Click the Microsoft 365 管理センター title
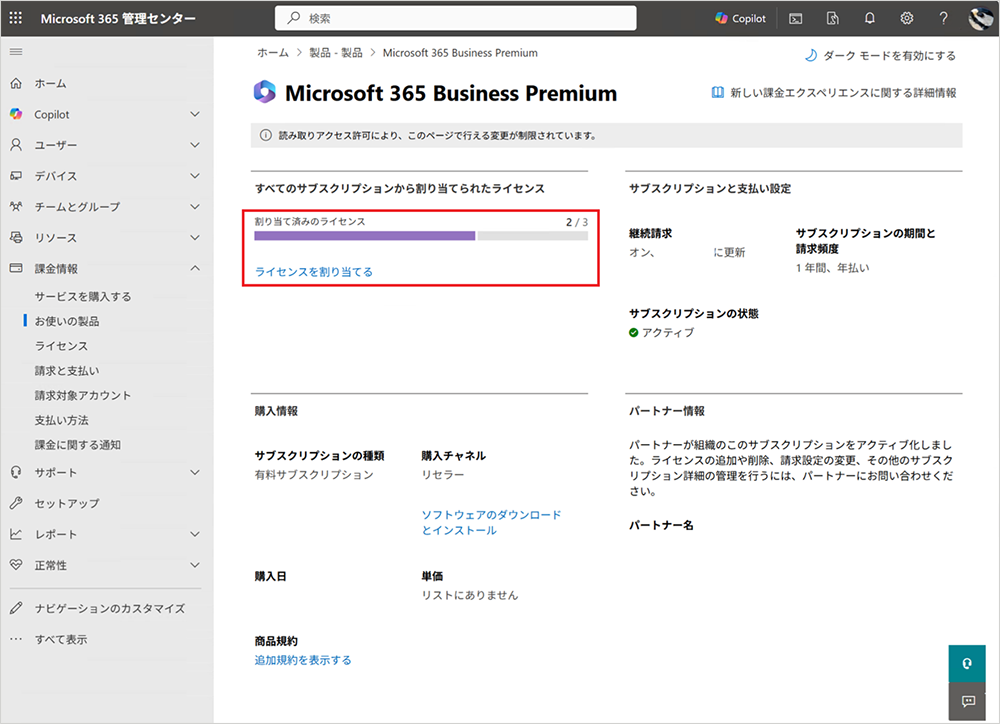1000x724 pixels. point(118,18)
